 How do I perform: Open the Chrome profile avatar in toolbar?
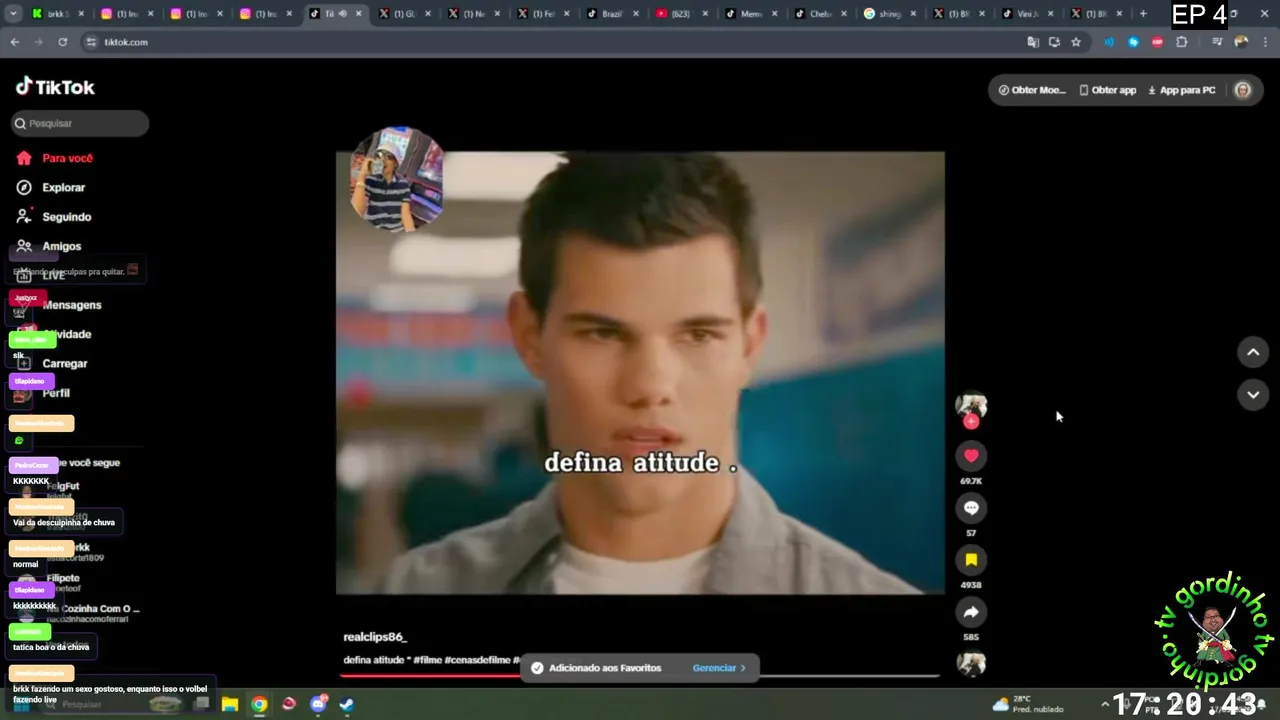pos(1241,42)
